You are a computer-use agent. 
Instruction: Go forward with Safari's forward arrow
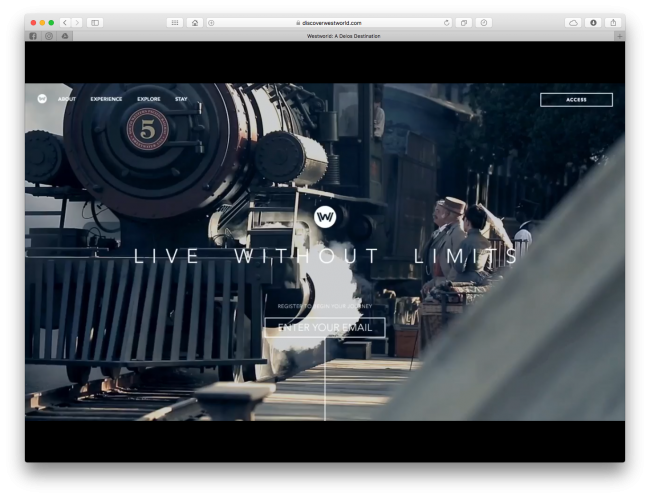[77, 23]
